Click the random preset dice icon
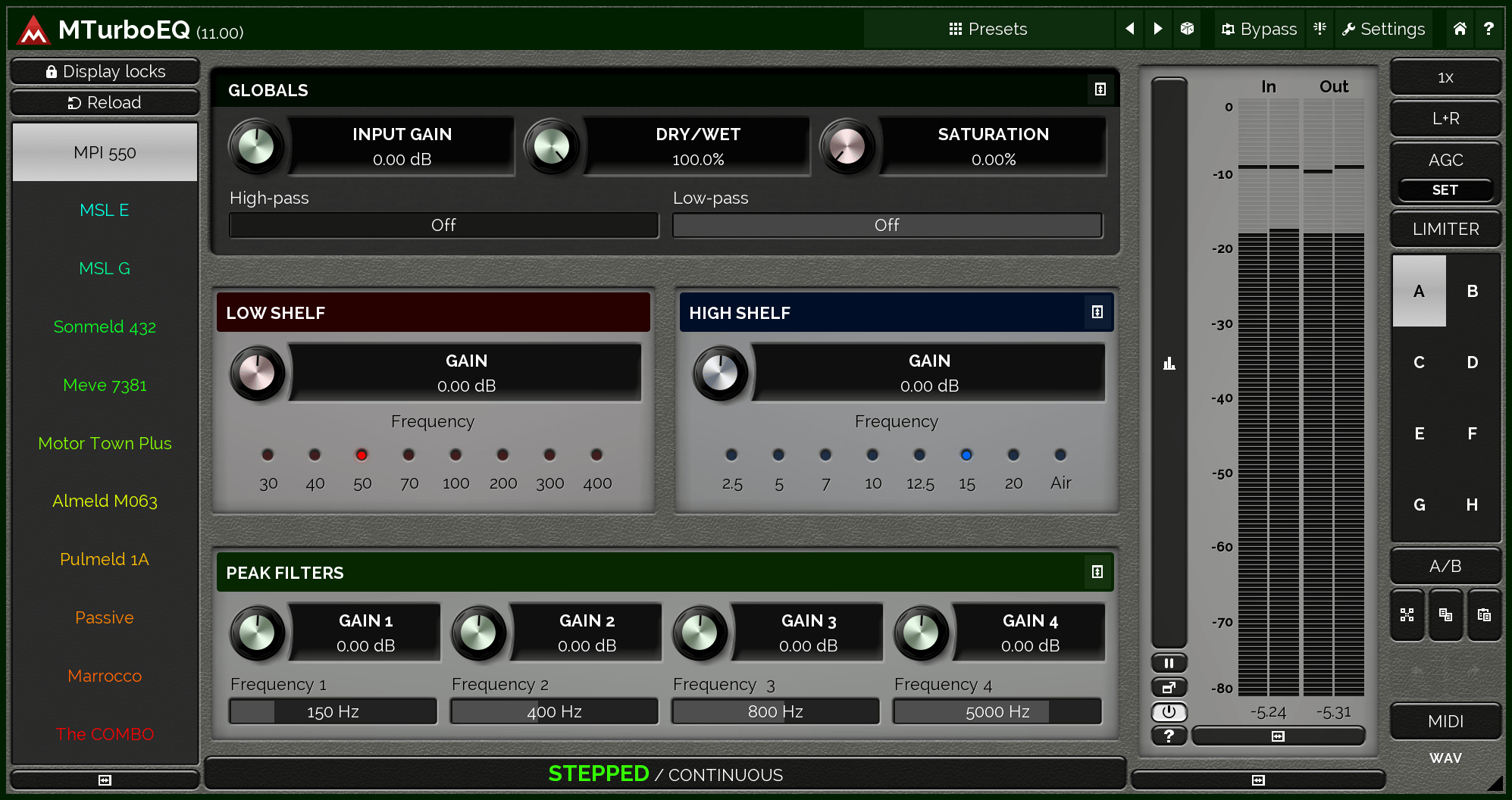Image resolution: width=1512 pixels, height=800 pixels. [1187, 29]
